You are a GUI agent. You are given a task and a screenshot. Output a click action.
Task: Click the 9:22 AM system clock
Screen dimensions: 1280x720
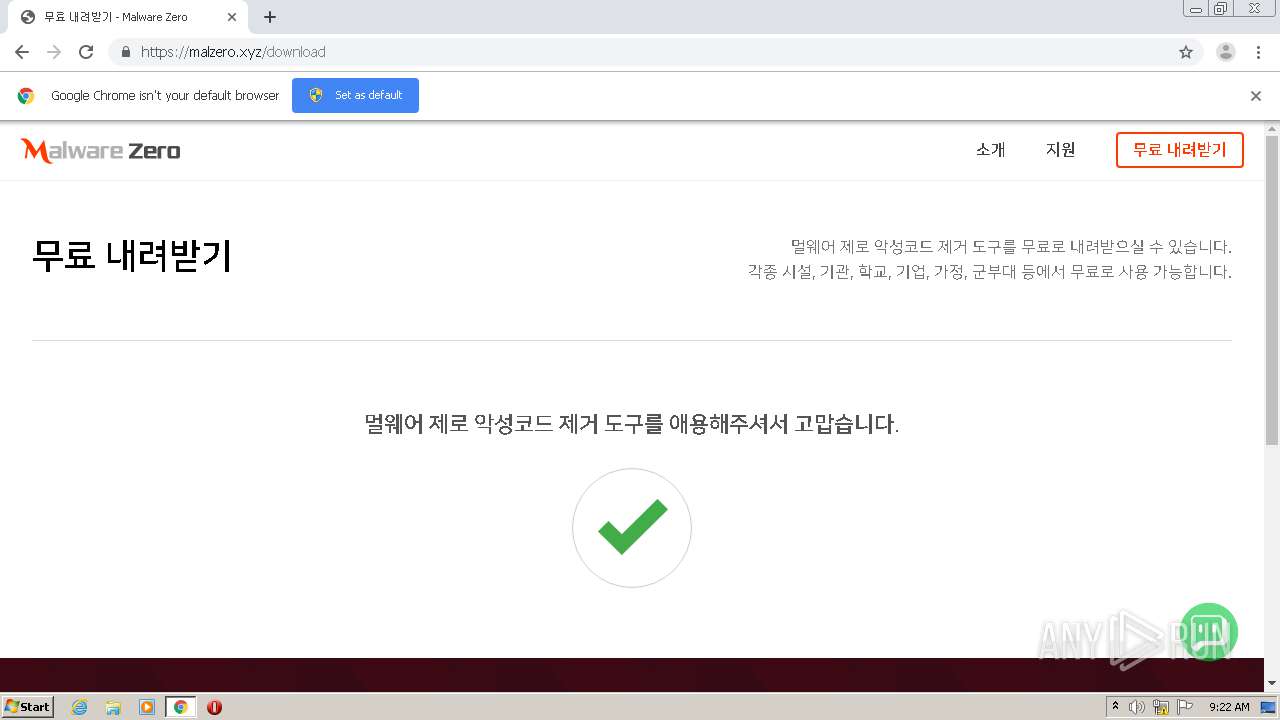click(x=1229, y=707)
